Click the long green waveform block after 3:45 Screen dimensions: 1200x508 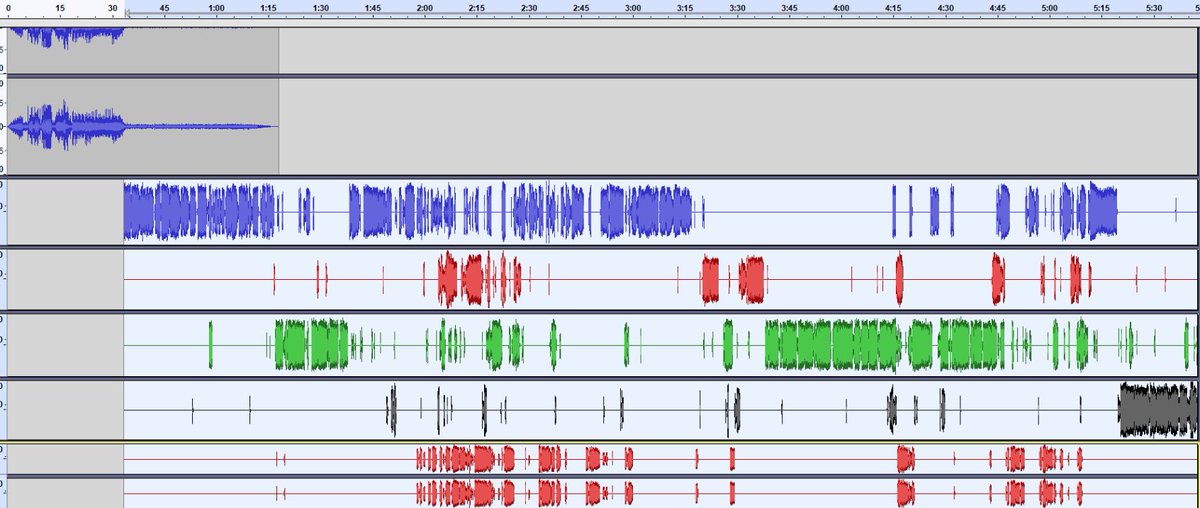[x=832, y=345]
